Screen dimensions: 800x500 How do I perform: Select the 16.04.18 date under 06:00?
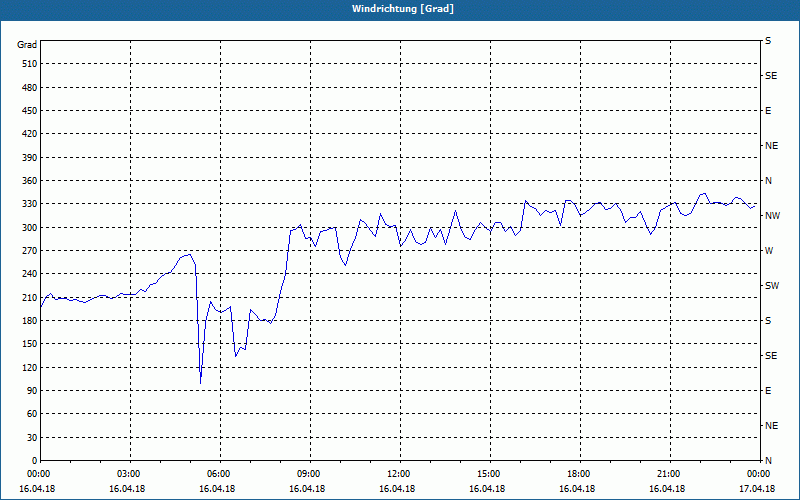coord(217,489)
